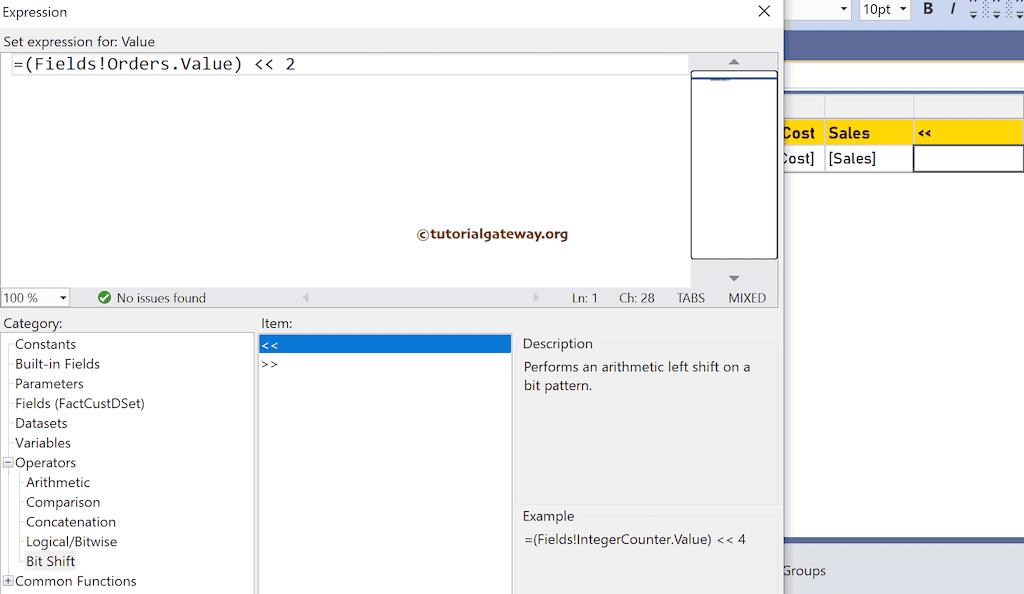Select Fields (FactCustDSet) category
Viewport: 1024px width, 594px height.
tap(80, 403)
